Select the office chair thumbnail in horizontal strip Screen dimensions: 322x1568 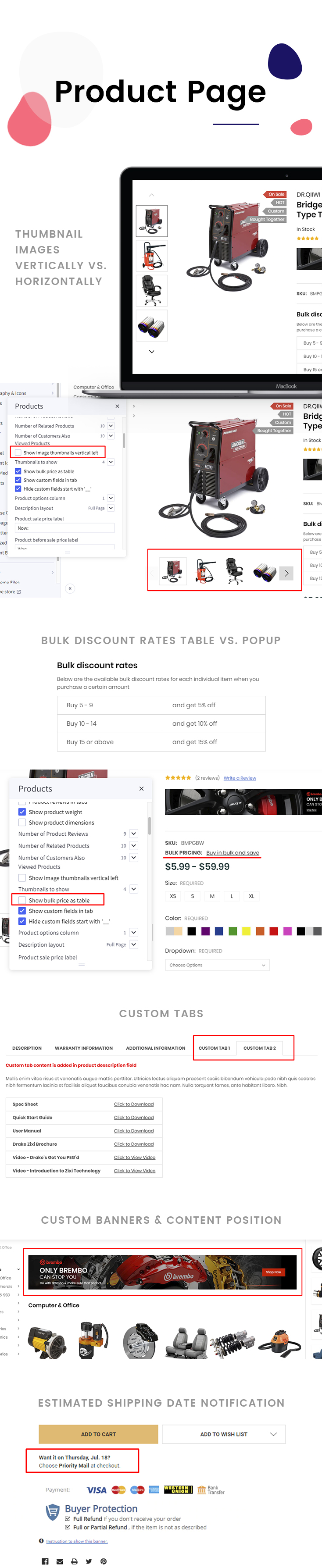tap(234, 572)
